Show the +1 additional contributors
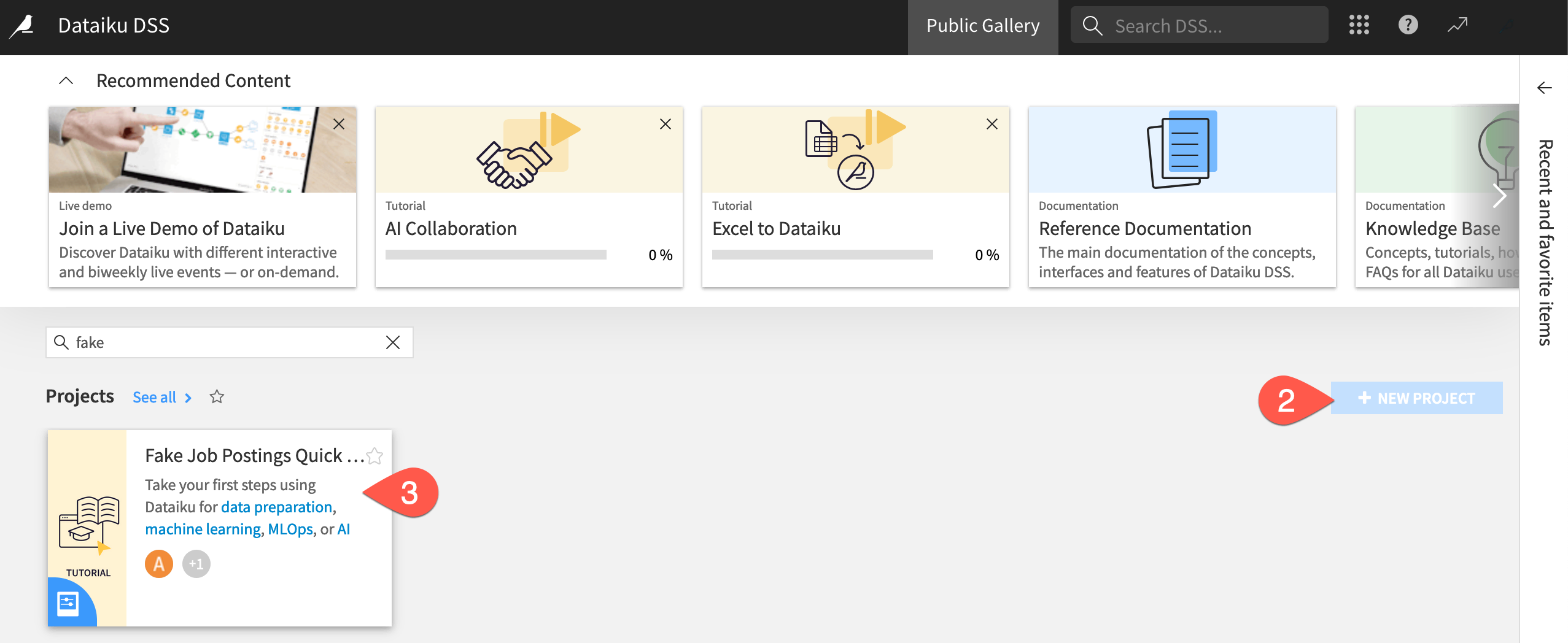1568x643 pixels. pyautogui.click(x=196, y=563)
